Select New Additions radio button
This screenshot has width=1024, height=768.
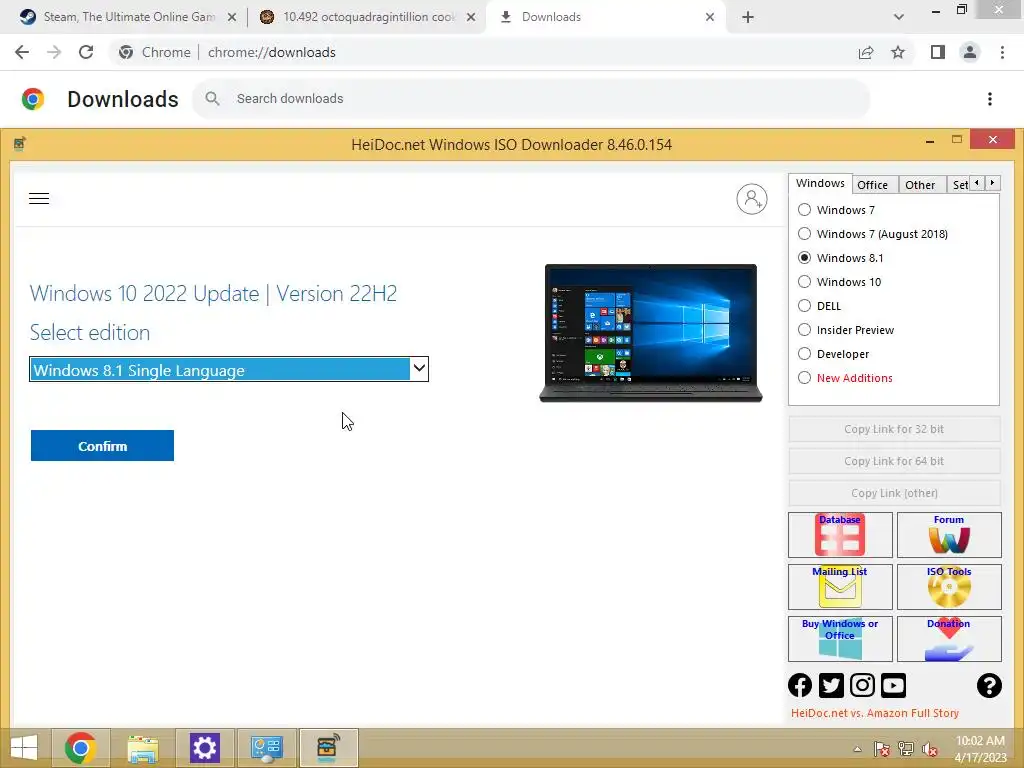click(805, 378)
